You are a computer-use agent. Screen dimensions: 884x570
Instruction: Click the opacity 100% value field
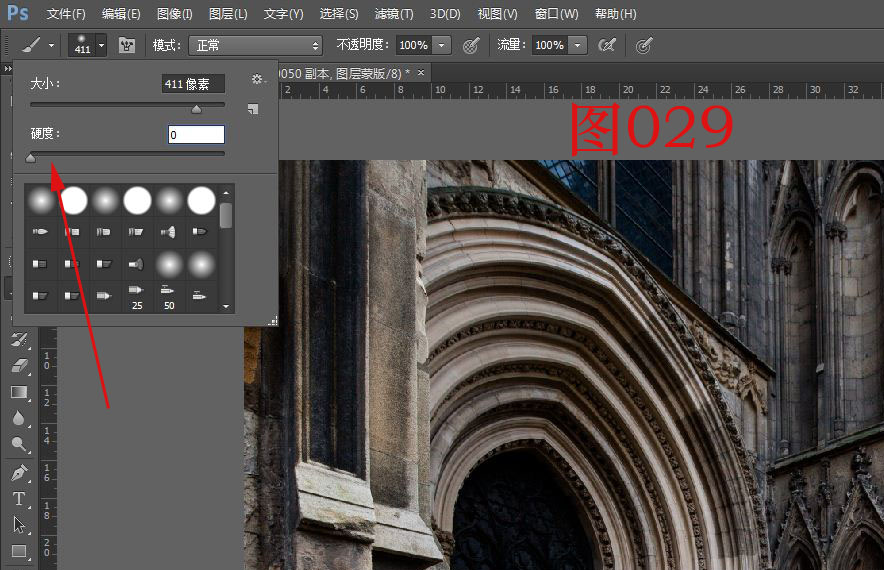click(x=414, y=45)
